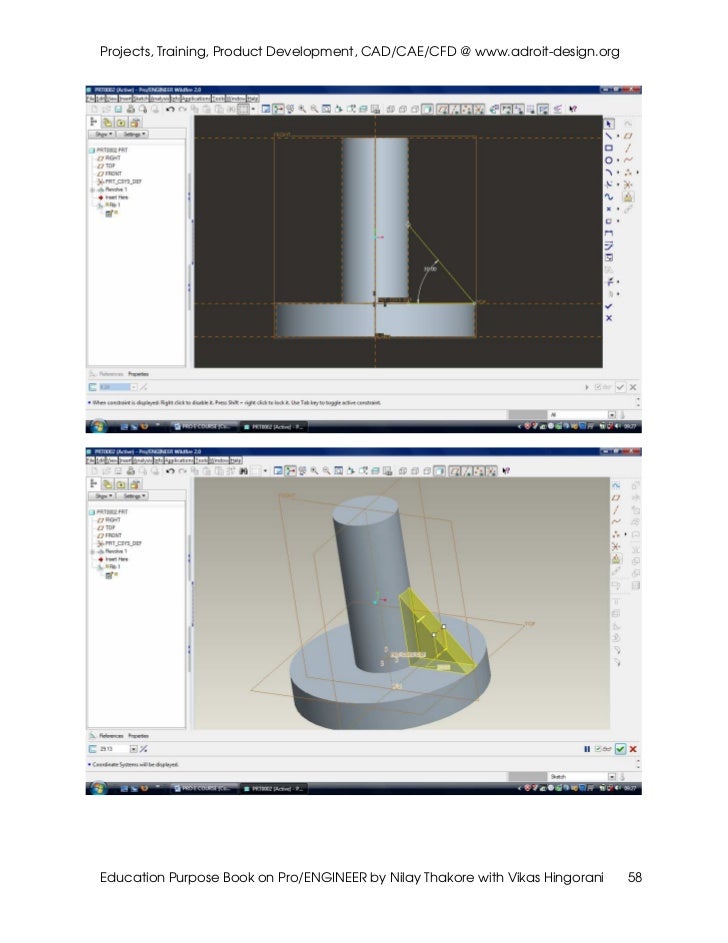
Task: Click the Datum Axis tool in rib preview right toolbar
Action: 616,509
